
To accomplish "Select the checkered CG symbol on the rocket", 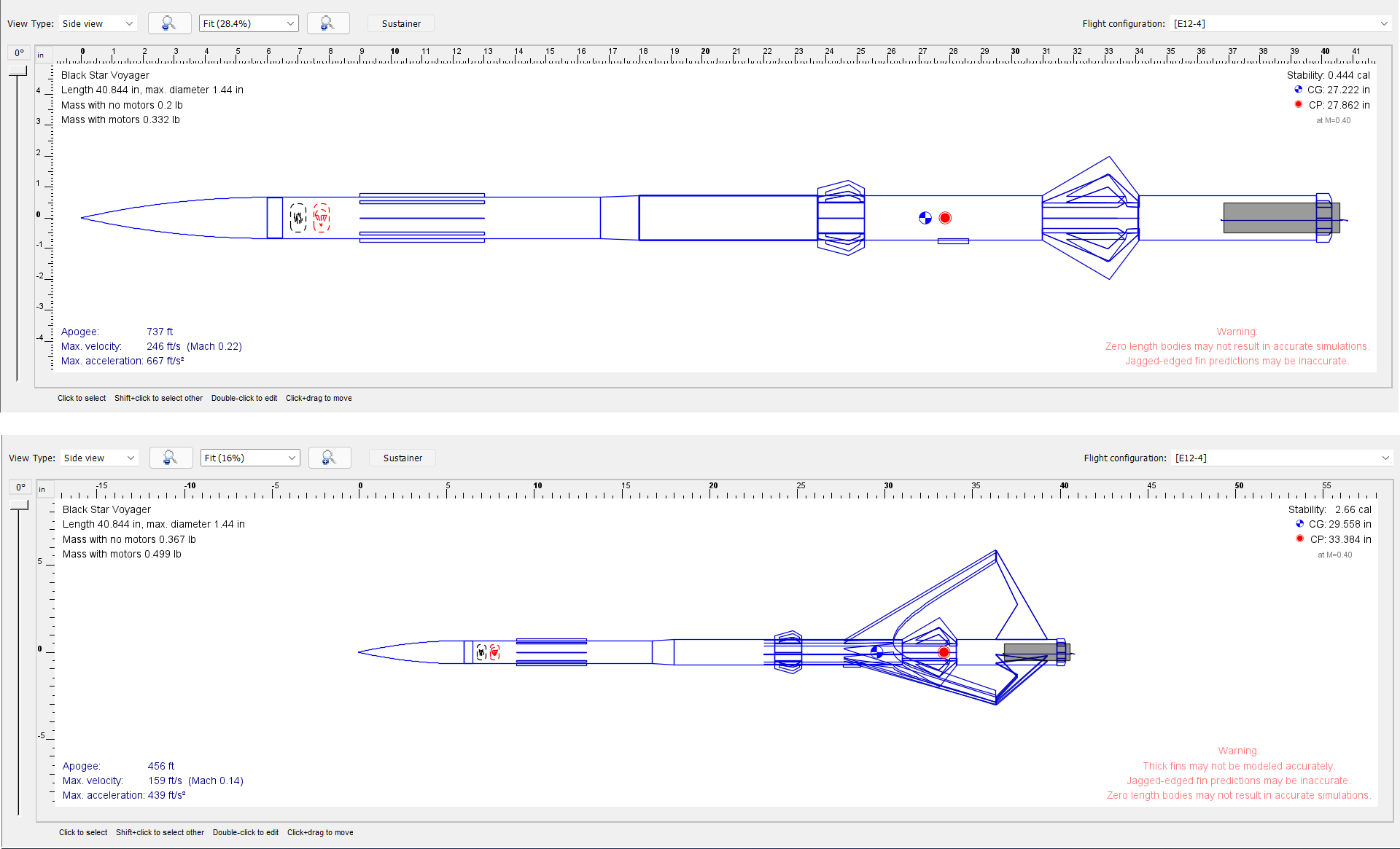I will [x=925, y=217].
